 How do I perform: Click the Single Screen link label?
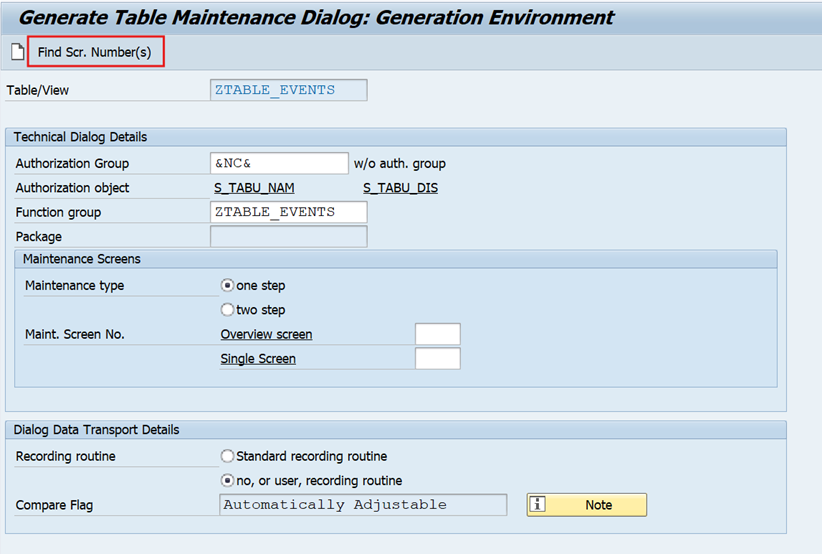[x=258, y=359]
